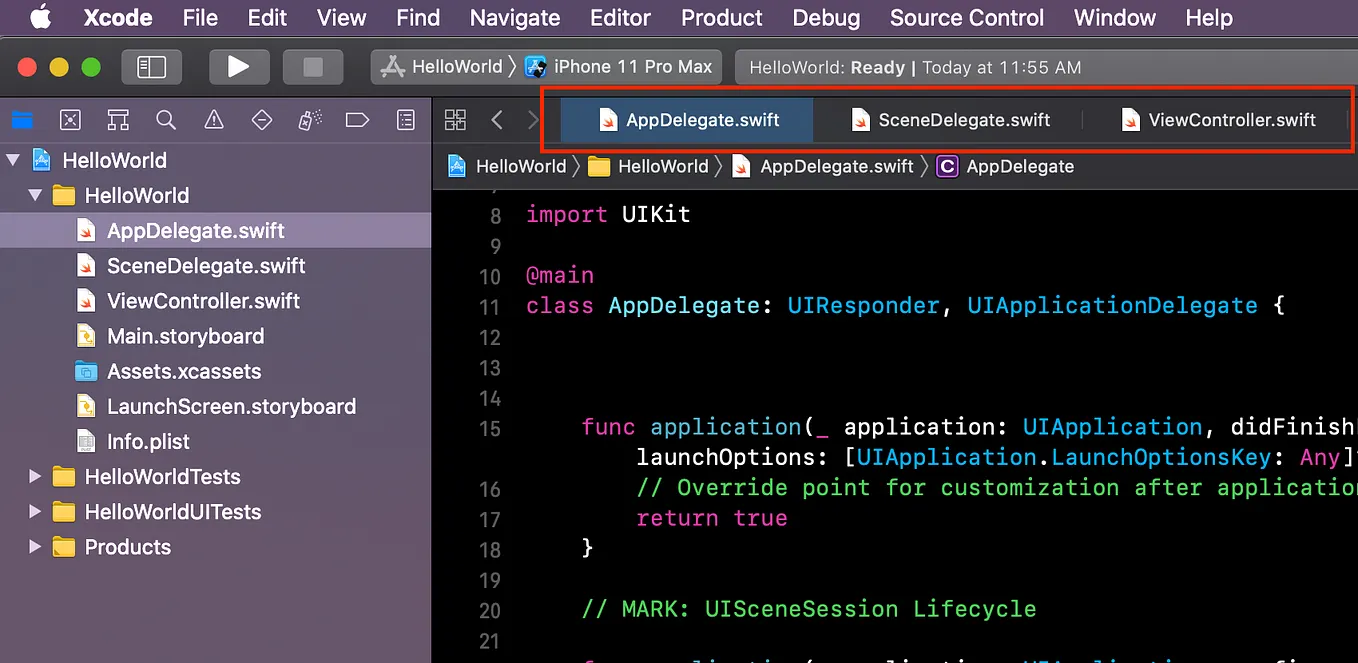Go back in editor history
The height and width of the screenshot is (663, 1358).
[x=497, y=120]
